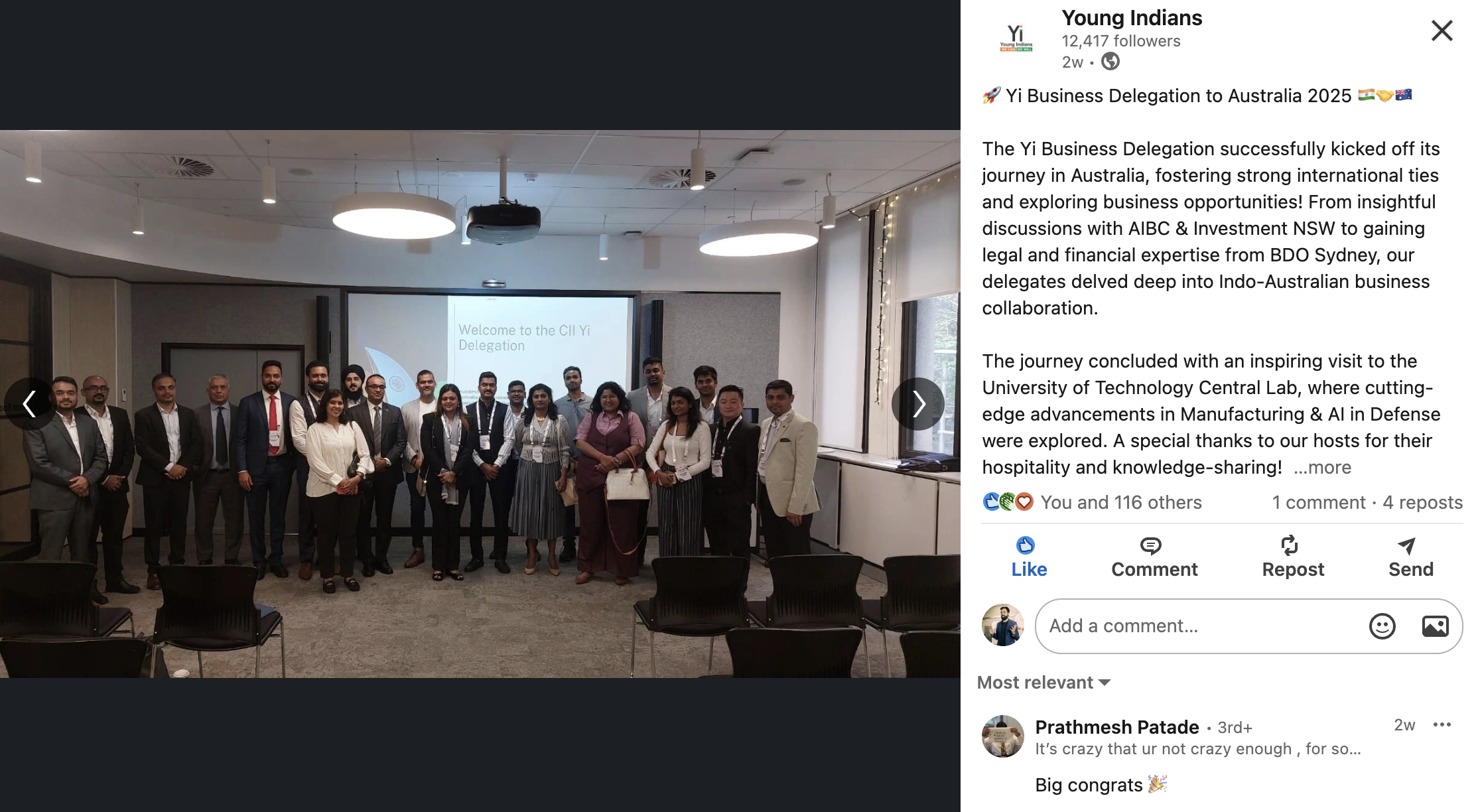Toggle Like on the post
1478x812 pixels.
[x=1028, y=557]
